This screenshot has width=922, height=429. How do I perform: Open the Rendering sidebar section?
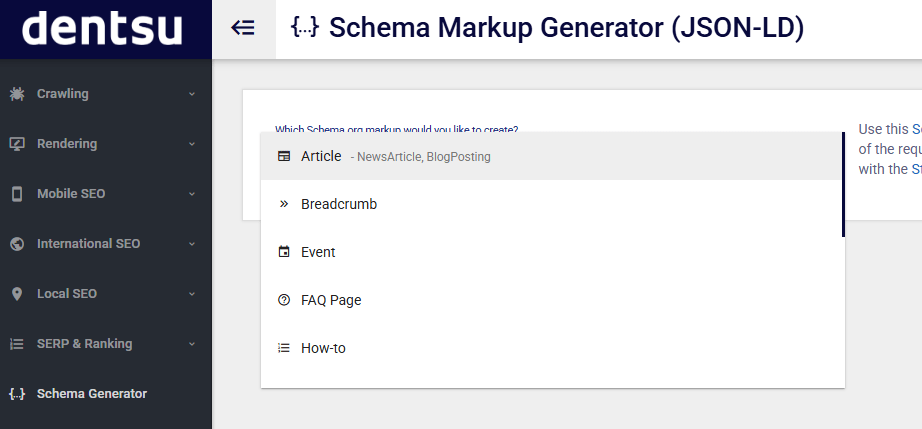(x=106, y=143)
